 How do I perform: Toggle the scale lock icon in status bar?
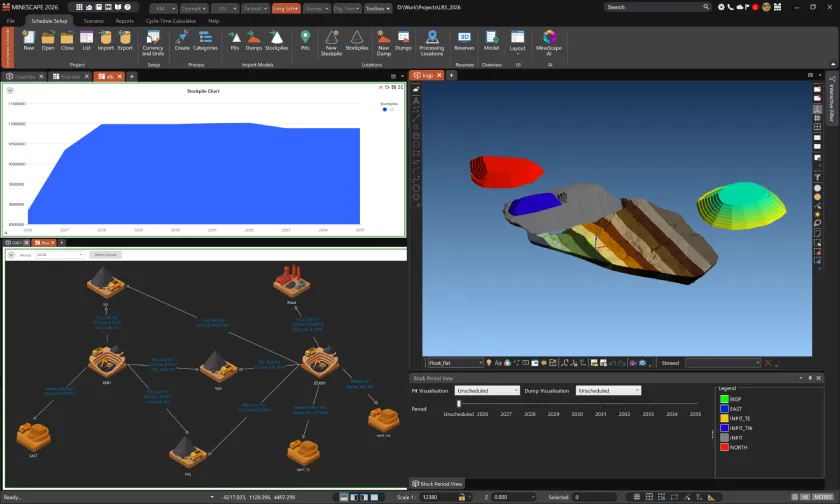pos(462,497)
